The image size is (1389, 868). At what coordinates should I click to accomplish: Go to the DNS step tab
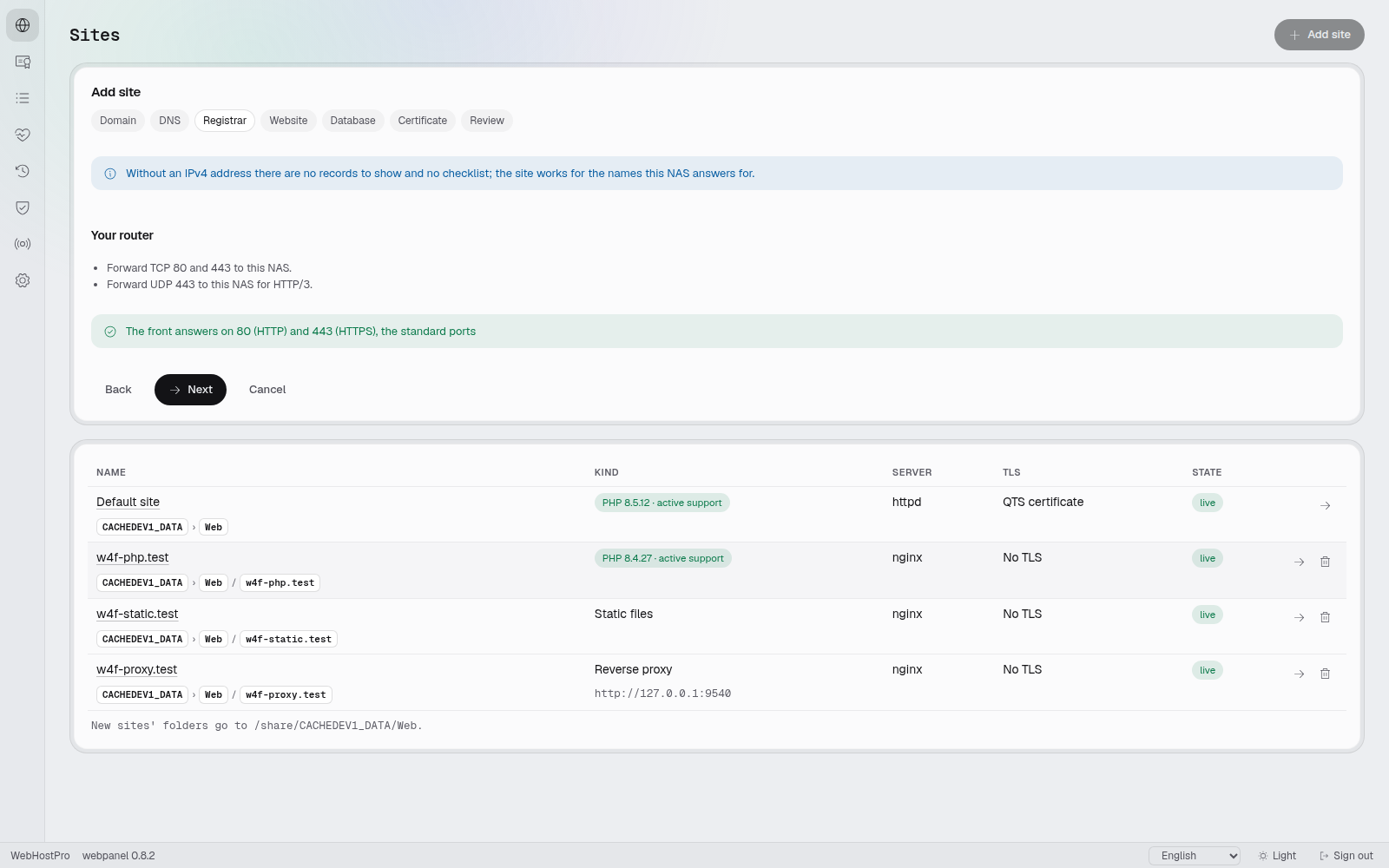click(x=170, y=121)
